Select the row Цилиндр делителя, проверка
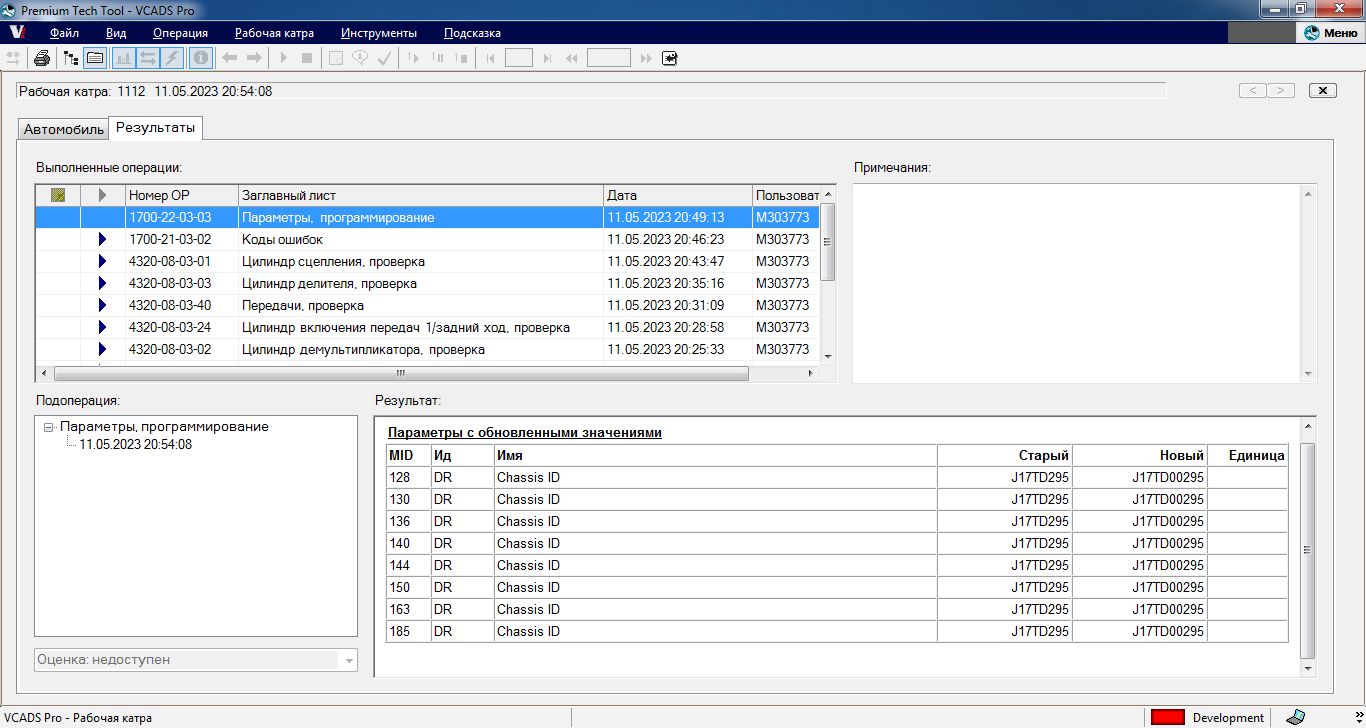Viewport: 1366px width, 728px height. click(x=428, y=284)
